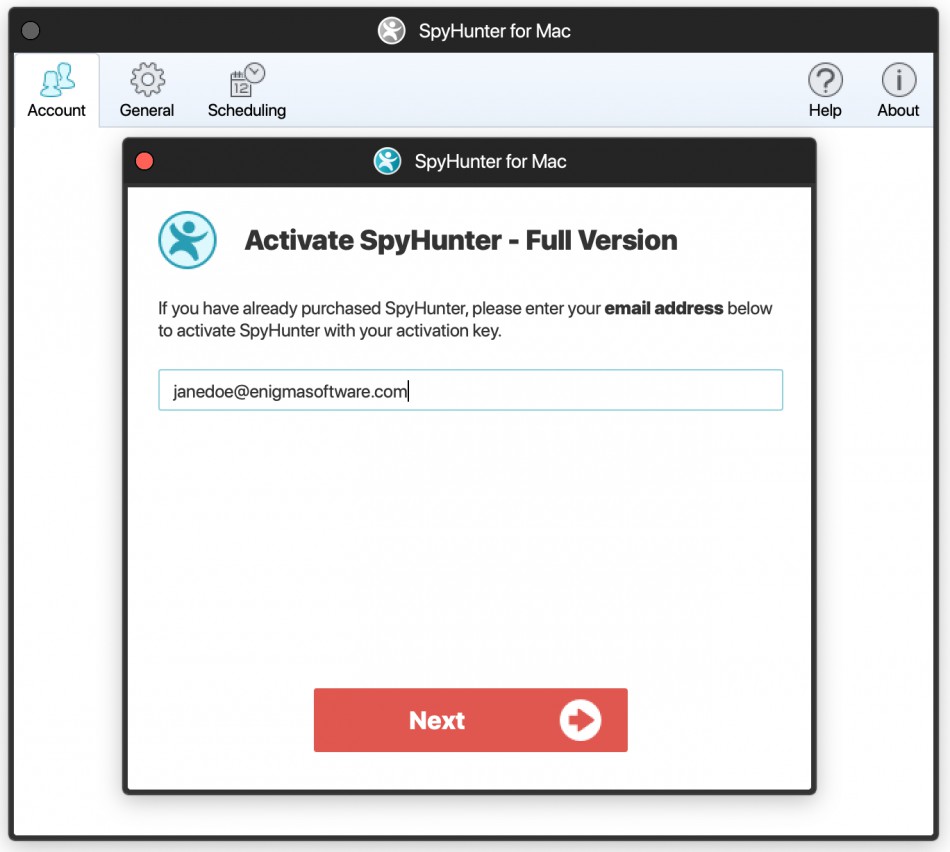Viewport: 950px width, 852px height.
Task: Click the About text label
Action: pos(898,110)
